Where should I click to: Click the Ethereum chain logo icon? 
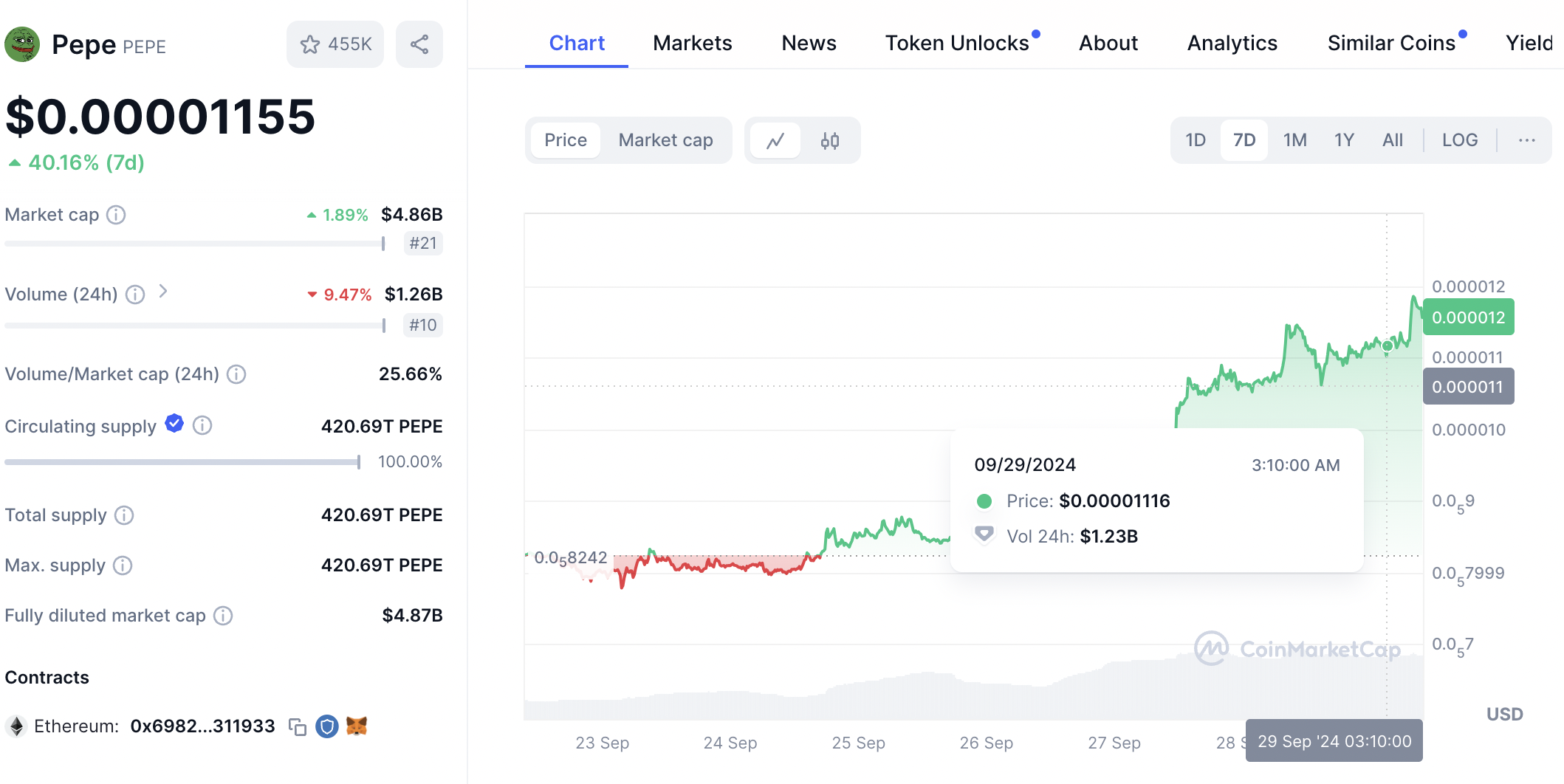[x=16, y=726]
